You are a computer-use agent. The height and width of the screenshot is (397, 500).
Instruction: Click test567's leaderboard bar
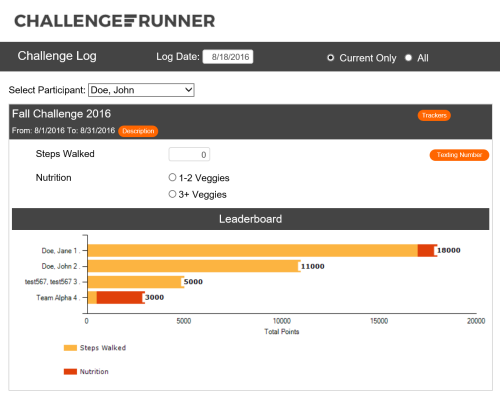click(x=136, y=282)
